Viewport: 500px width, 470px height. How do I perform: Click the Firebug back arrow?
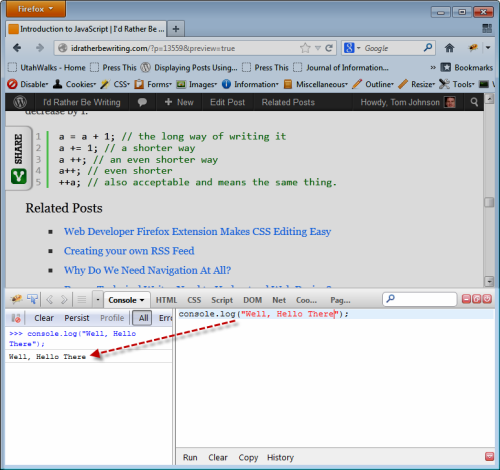[49, 300]
